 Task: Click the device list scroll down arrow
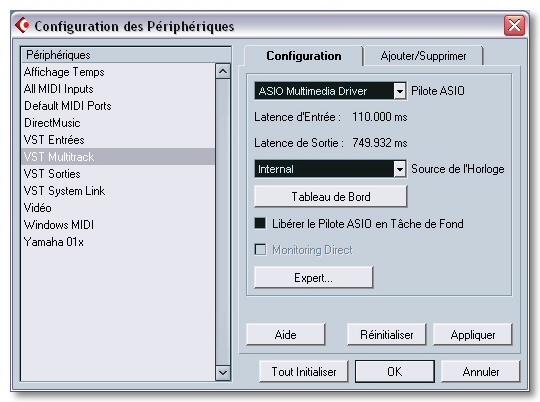coord(223,373)
